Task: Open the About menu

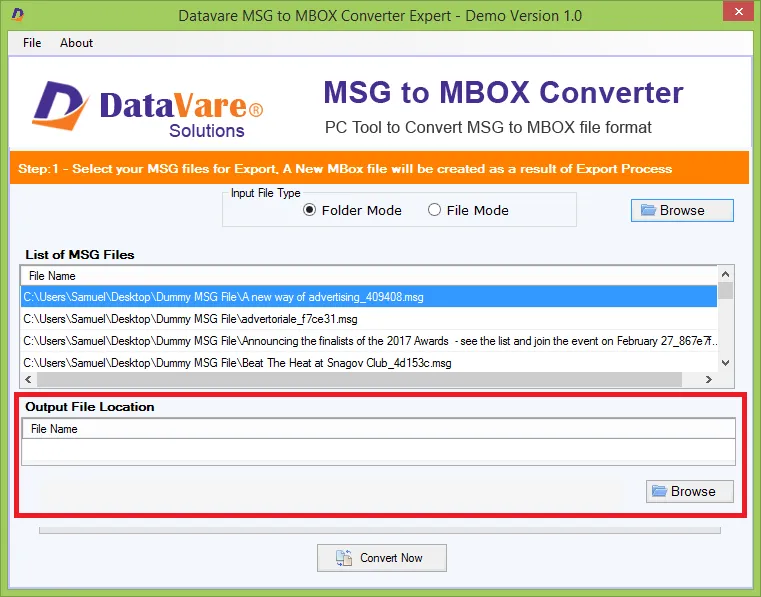Action: pyautogui.click(x=76, y=43)
